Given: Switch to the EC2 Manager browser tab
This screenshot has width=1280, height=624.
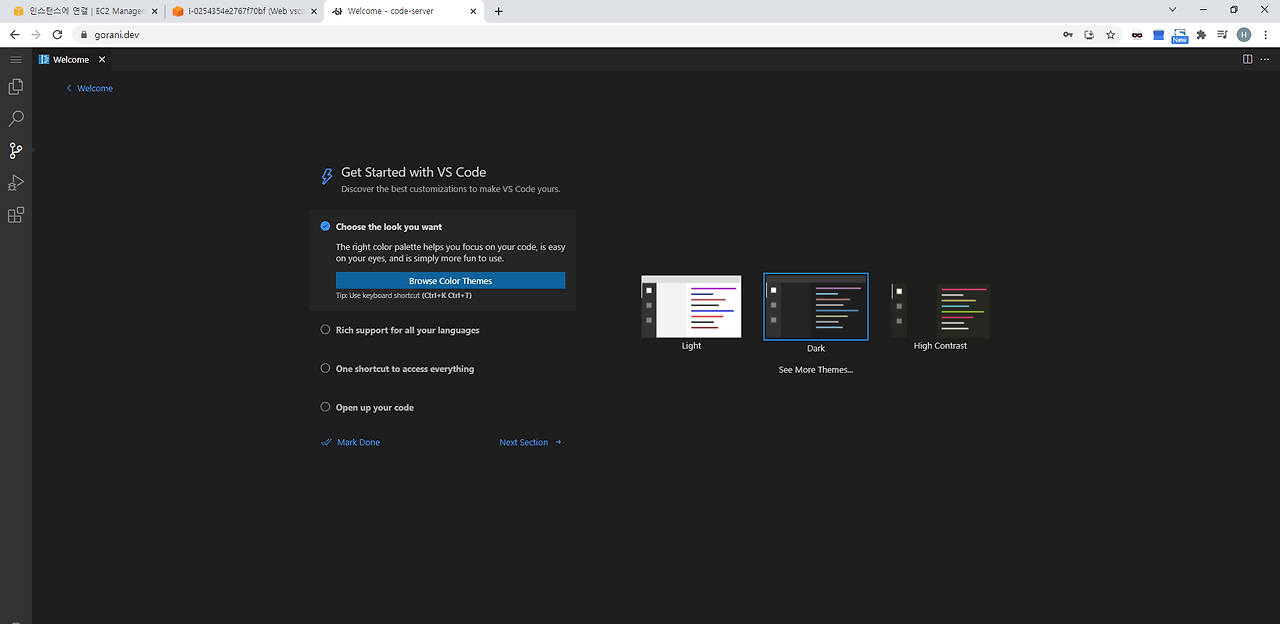Looking at the screenshot, I should pos(80,11).
